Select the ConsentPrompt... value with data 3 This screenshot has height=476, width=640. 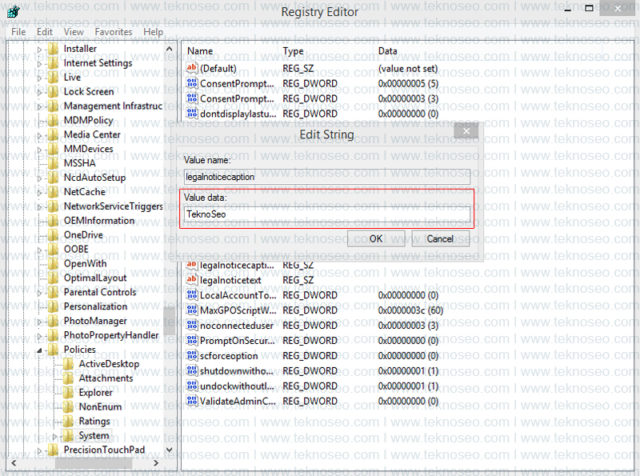237,98
